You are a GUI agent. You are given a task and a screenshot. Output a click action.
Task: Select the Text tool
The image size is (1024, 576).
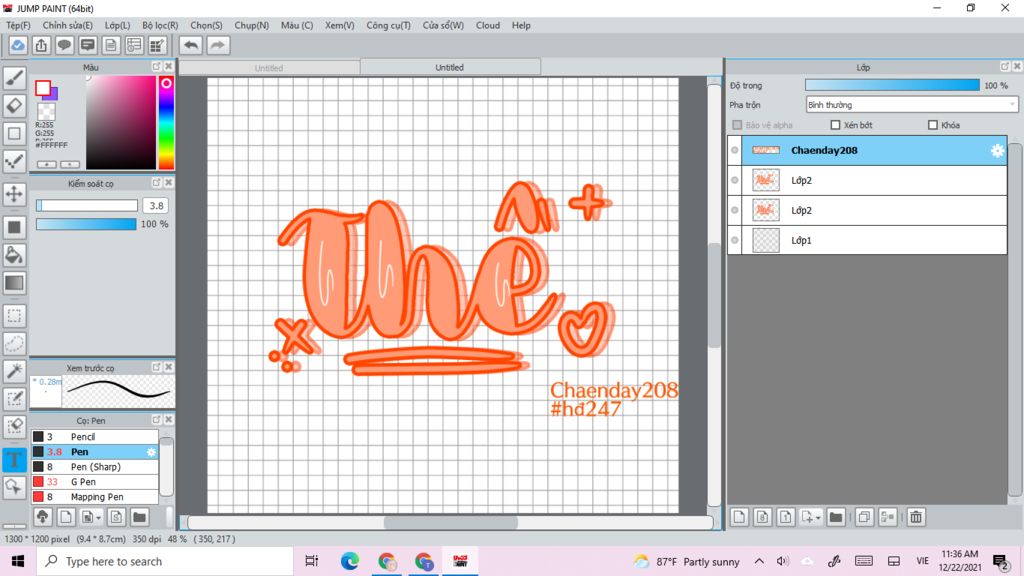(x=14, y=459)
